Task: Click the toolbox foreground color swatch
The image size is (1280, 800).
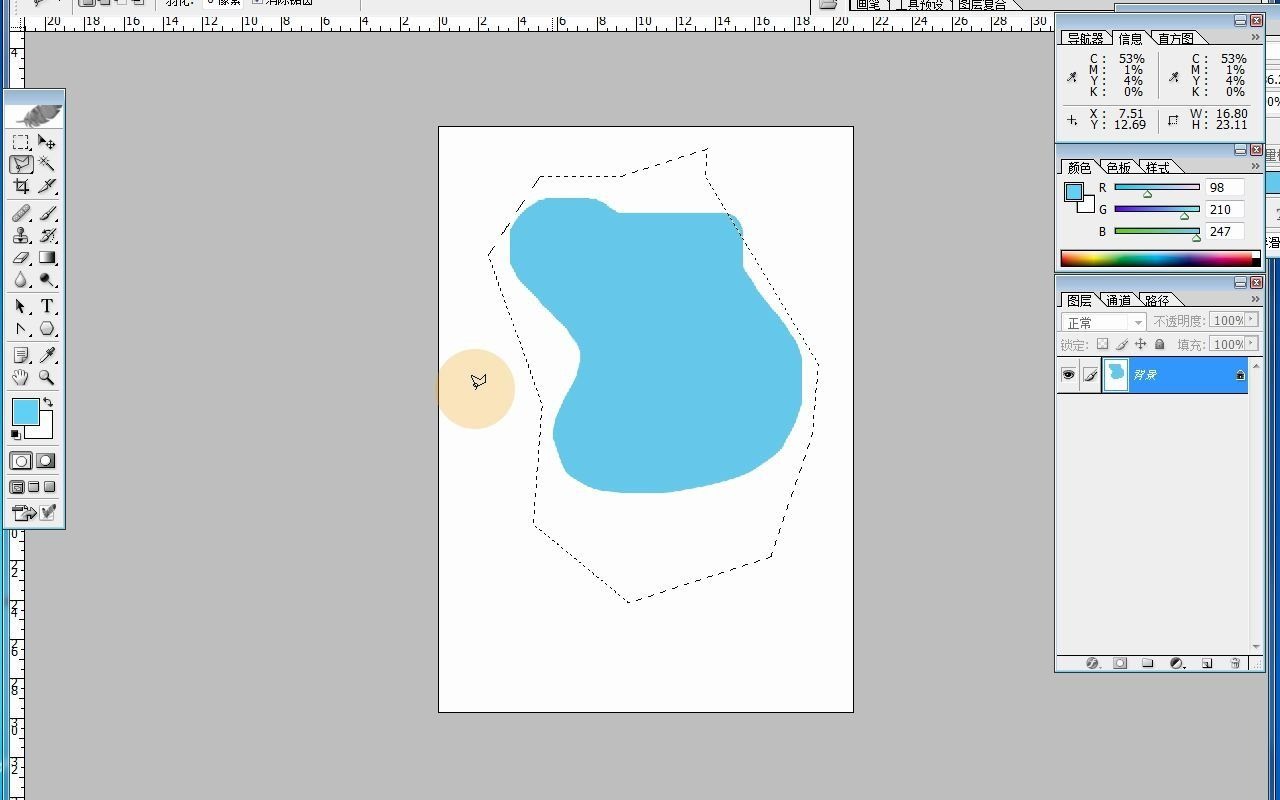Action: click(x=25, y=411)
